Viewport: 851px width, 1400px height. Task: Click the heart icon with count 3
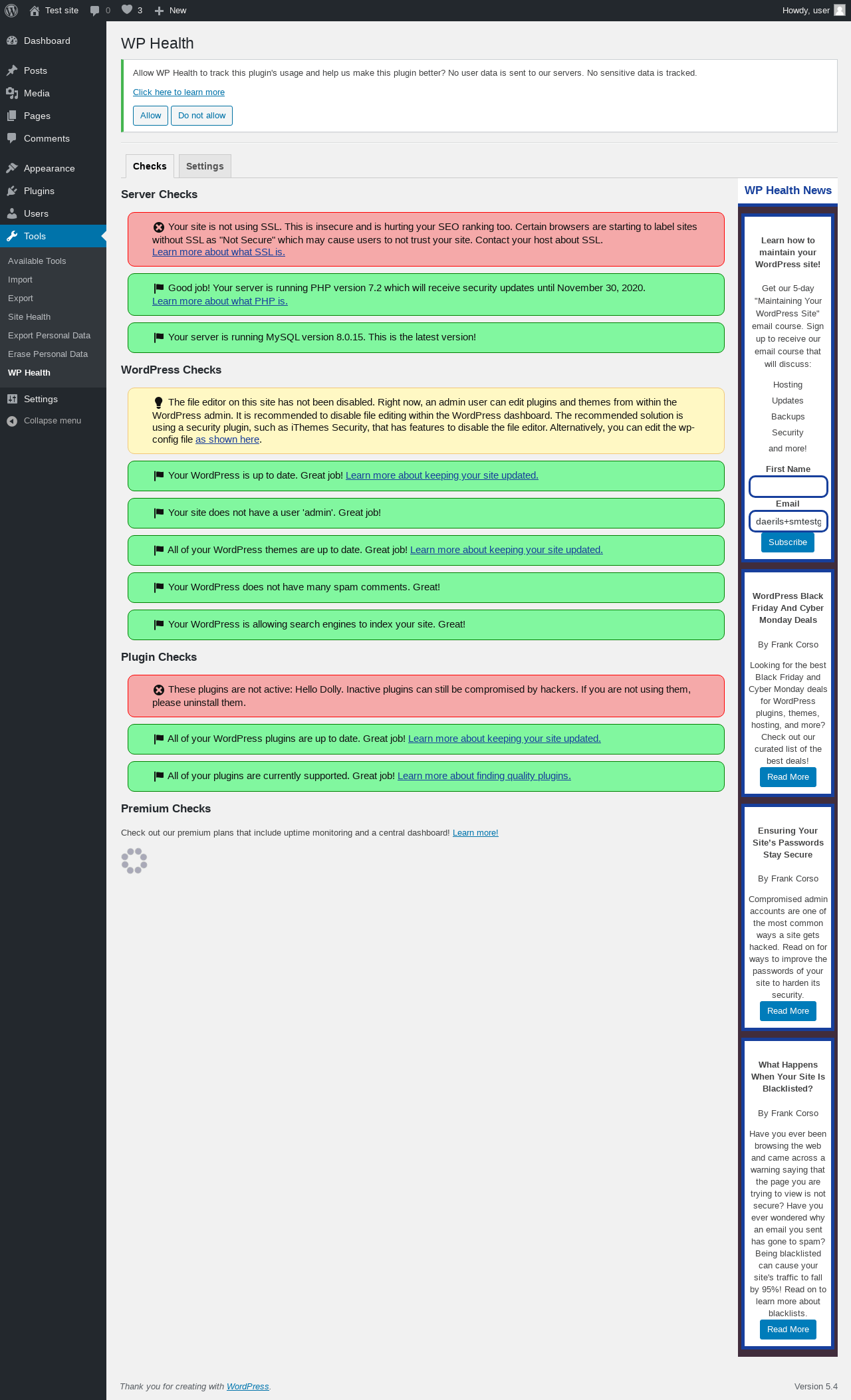[x=127, y=10]
